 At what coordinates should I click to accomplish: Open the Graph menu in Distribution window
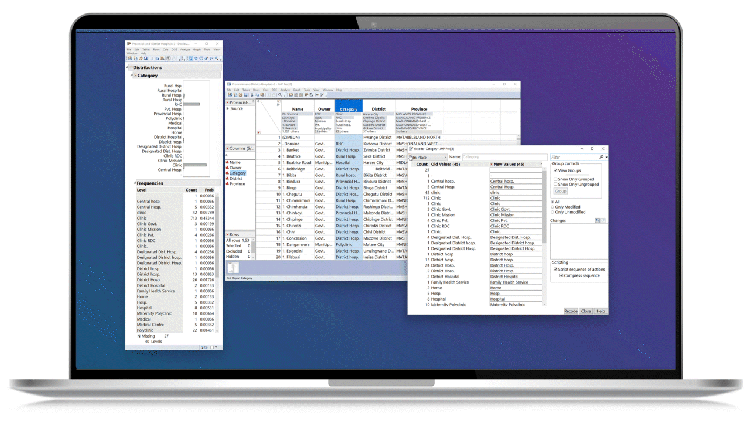point(197,49)
